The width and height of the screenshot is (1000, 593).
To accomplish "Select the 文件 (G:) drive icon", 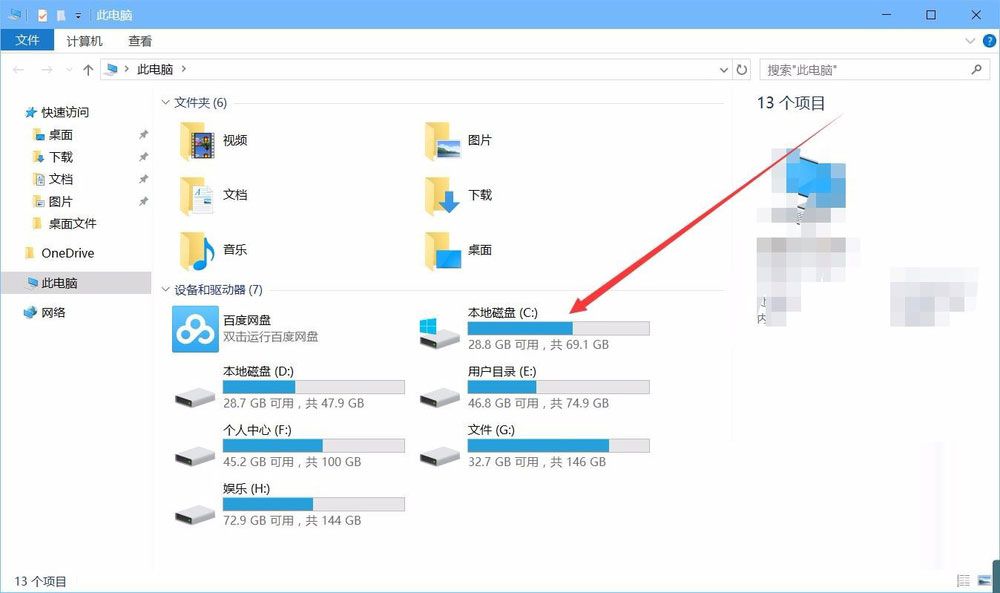I will coord(439,455).
